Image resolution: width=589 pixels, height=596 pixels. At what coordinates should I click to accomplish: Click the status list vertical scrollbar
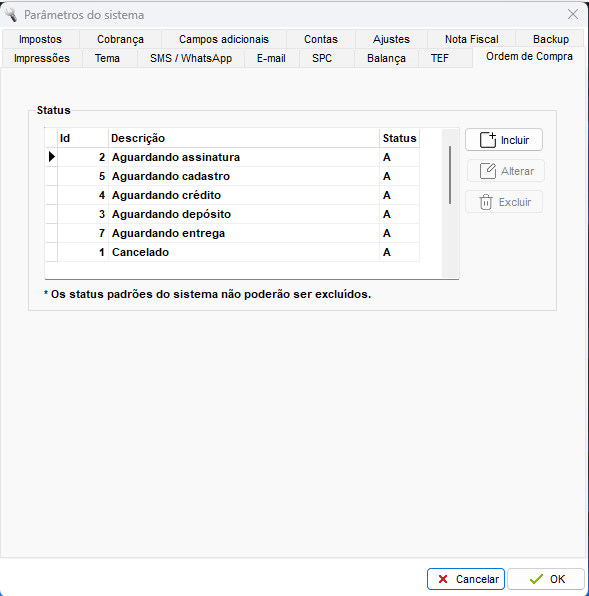point(450,203)
